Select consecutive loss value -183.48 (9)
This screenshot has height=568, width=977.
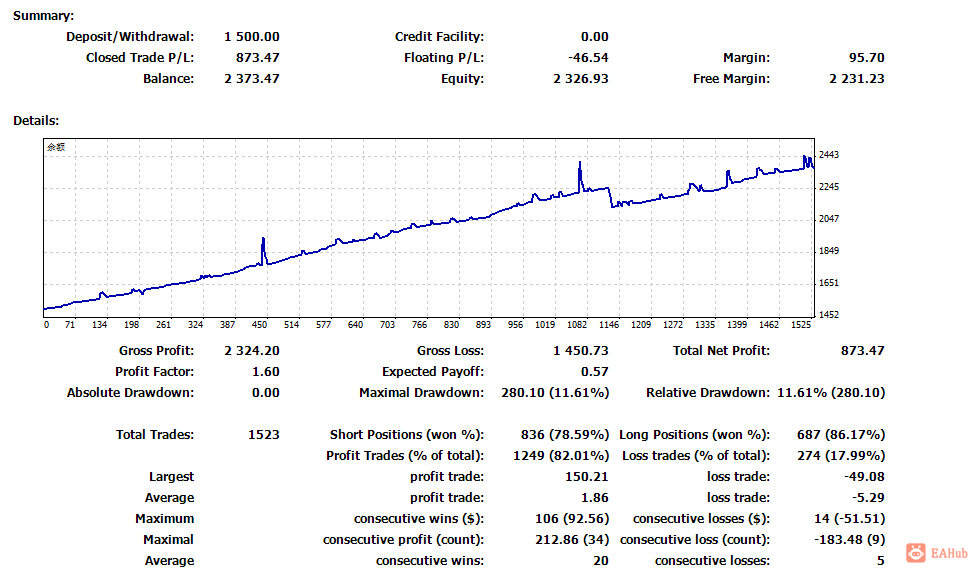(x=850, y=540)
